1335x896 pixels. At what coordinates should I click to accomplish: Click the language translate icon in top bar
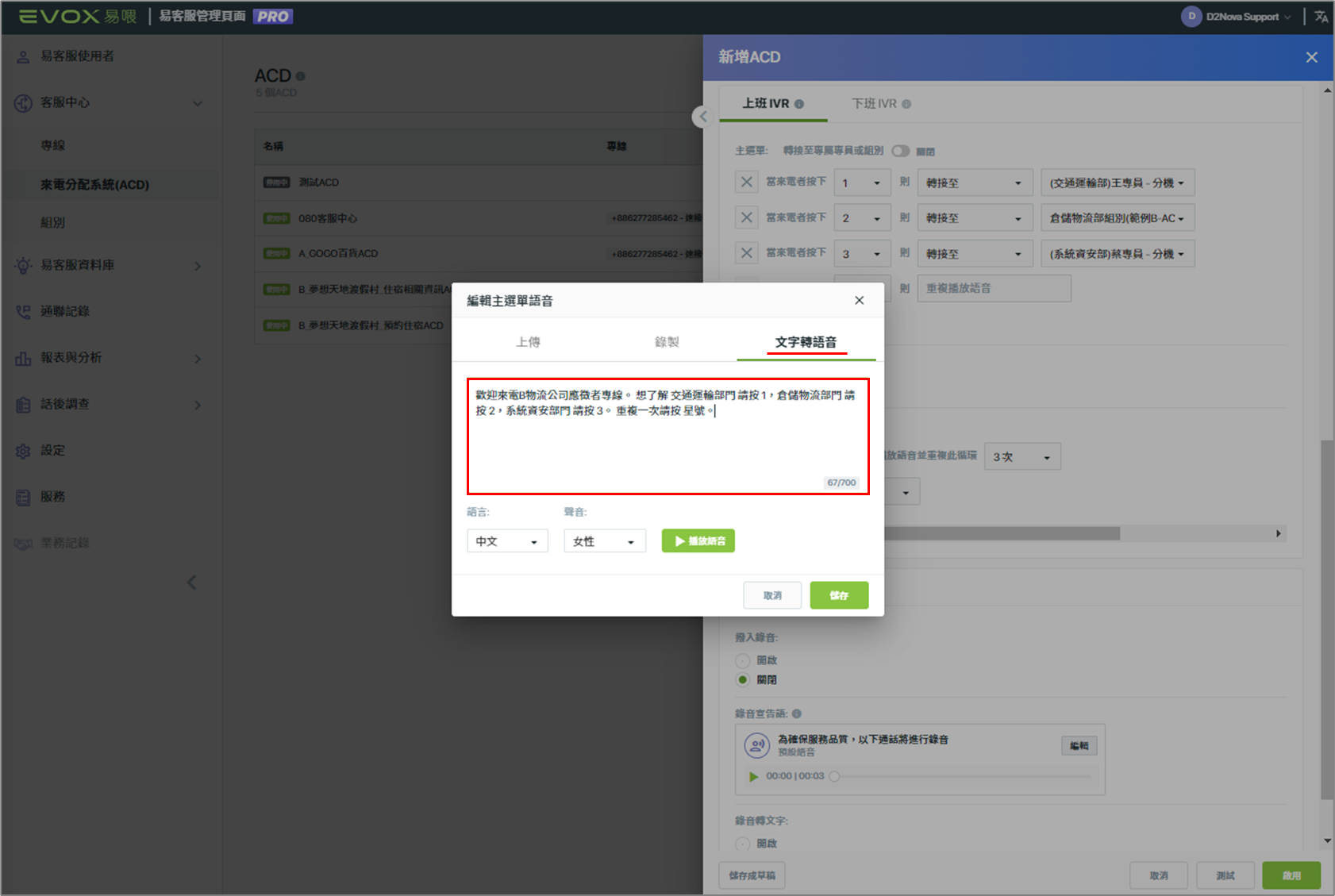point(1322,17)
